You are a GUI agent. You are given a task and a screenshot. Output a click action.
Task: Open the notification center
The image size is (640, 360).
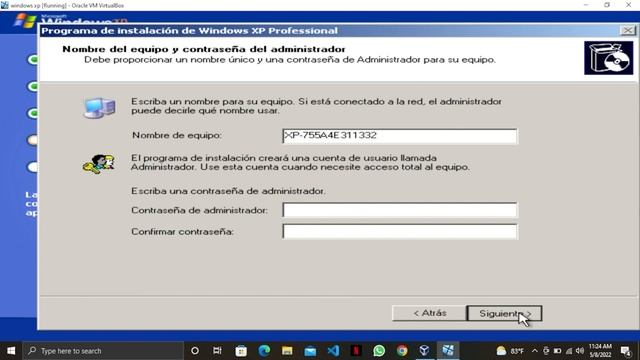pos(626,351)
